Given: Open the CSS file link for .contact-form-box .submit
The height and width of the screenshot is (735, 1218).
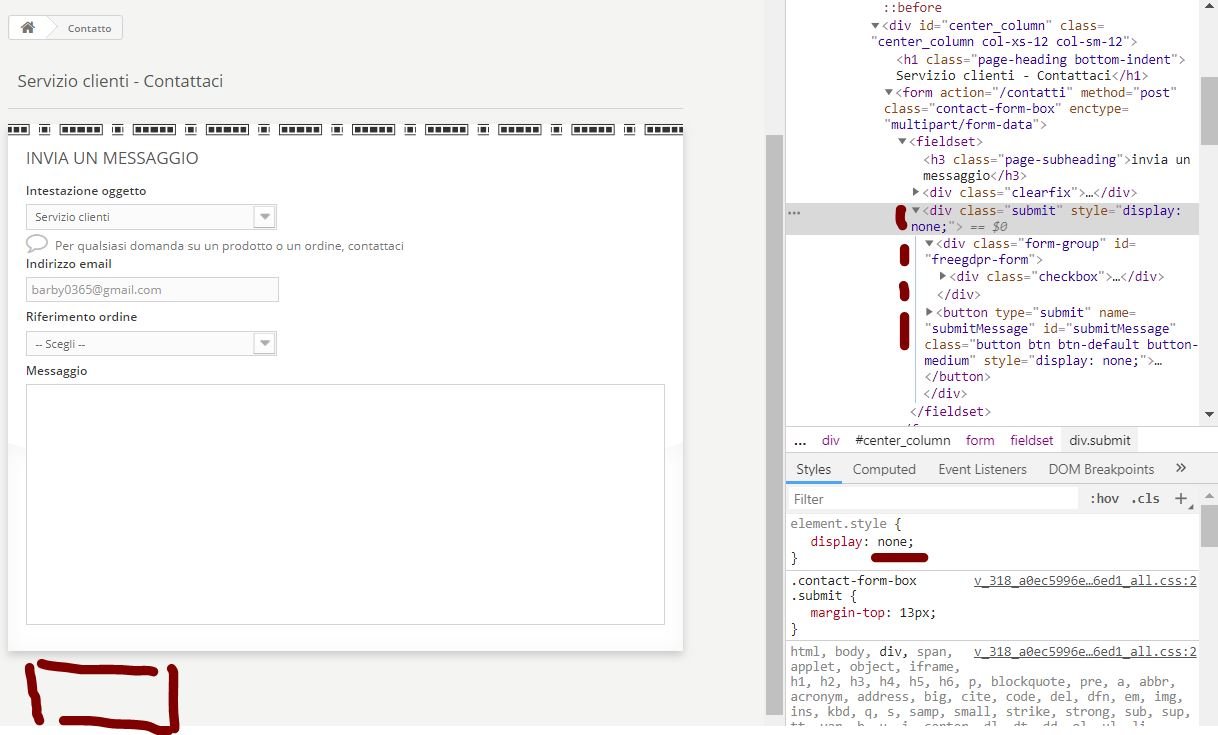Looking at the screenshot, I should [1085, 581].
